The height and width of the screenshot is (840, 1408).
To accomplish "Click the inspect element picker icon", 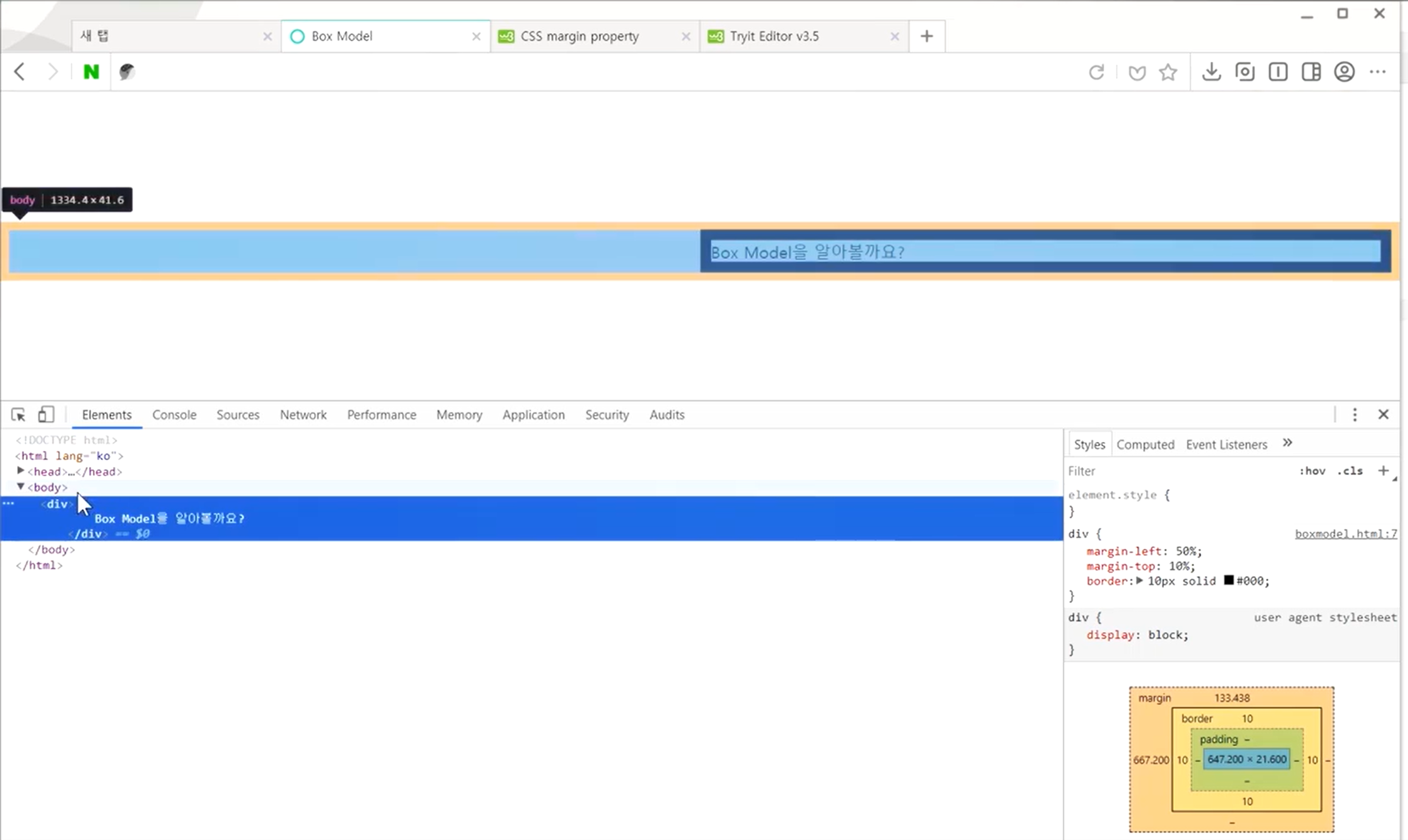I will tap(18, 415).
